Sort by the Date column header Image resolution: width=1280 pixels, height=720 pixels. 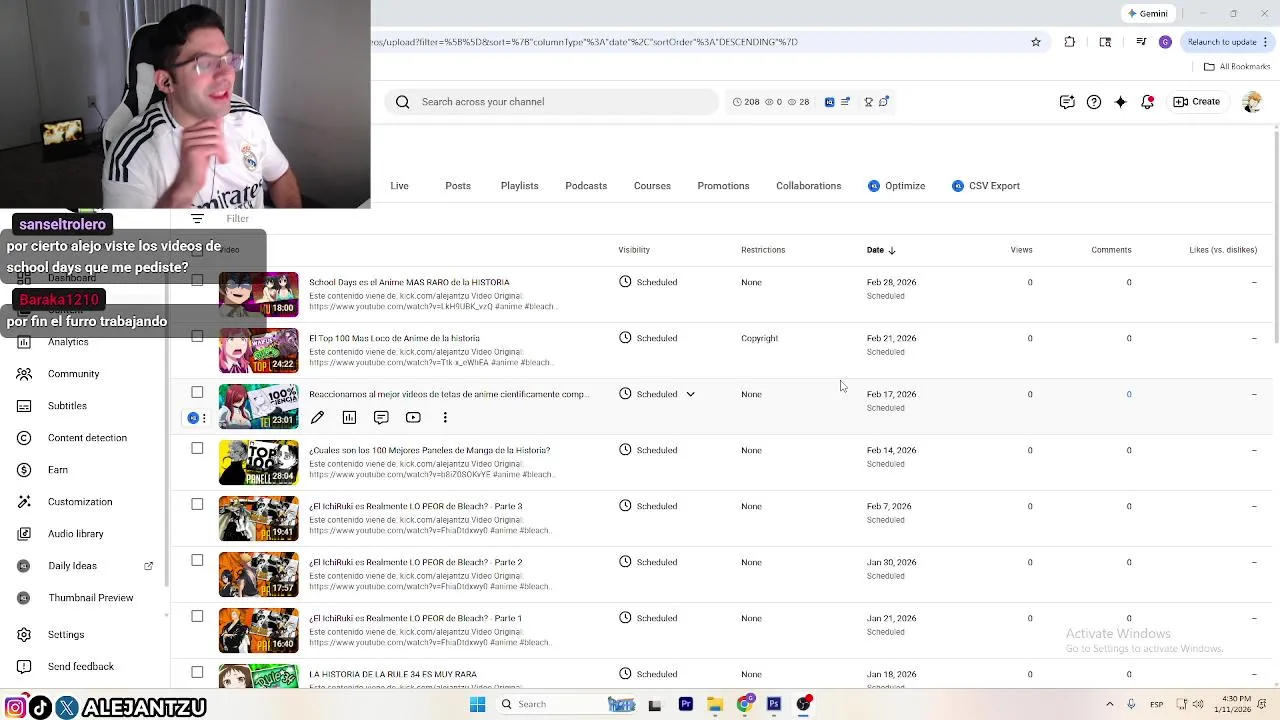click(881, 250)
